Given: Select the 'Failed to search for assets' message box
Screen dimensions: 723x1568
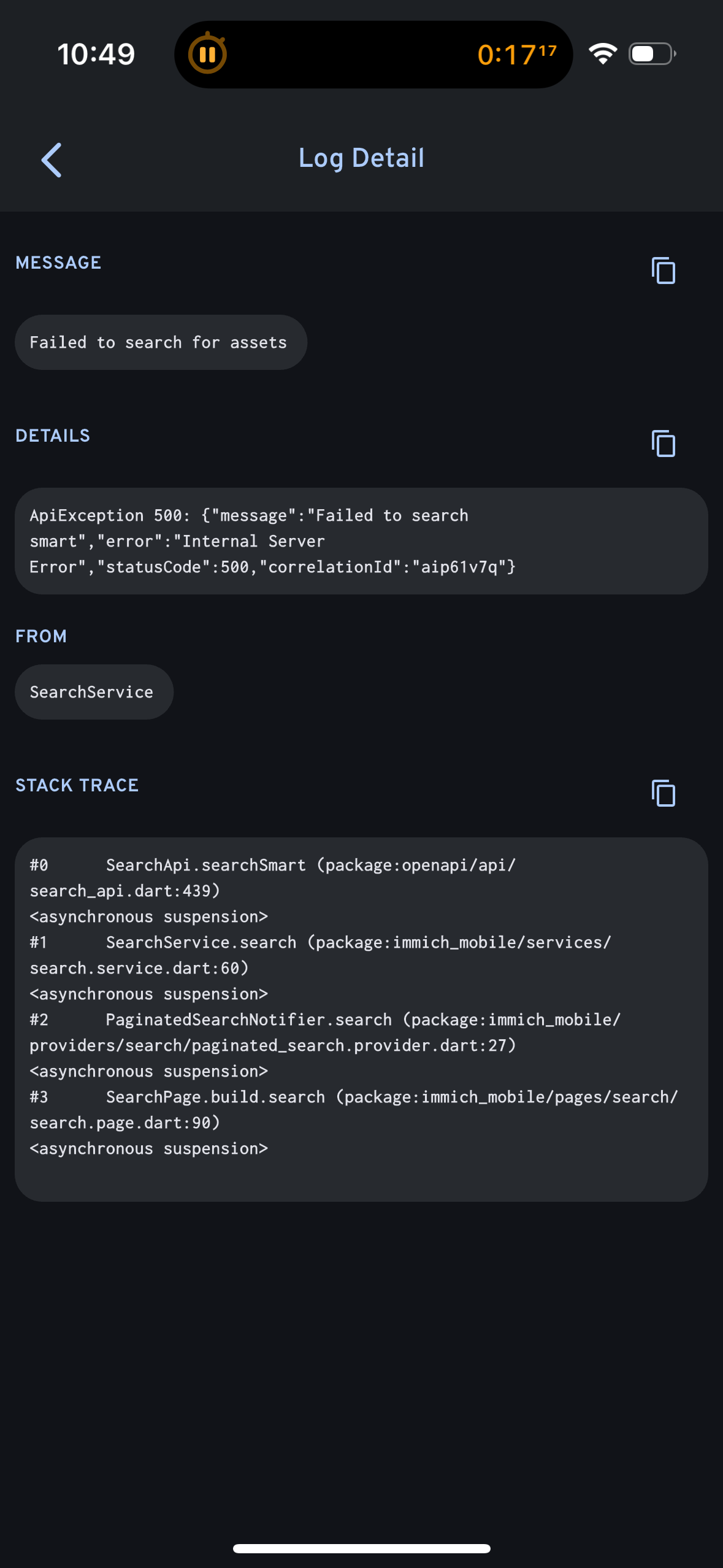Looking at the screenshot, I should tap(161, 342).
